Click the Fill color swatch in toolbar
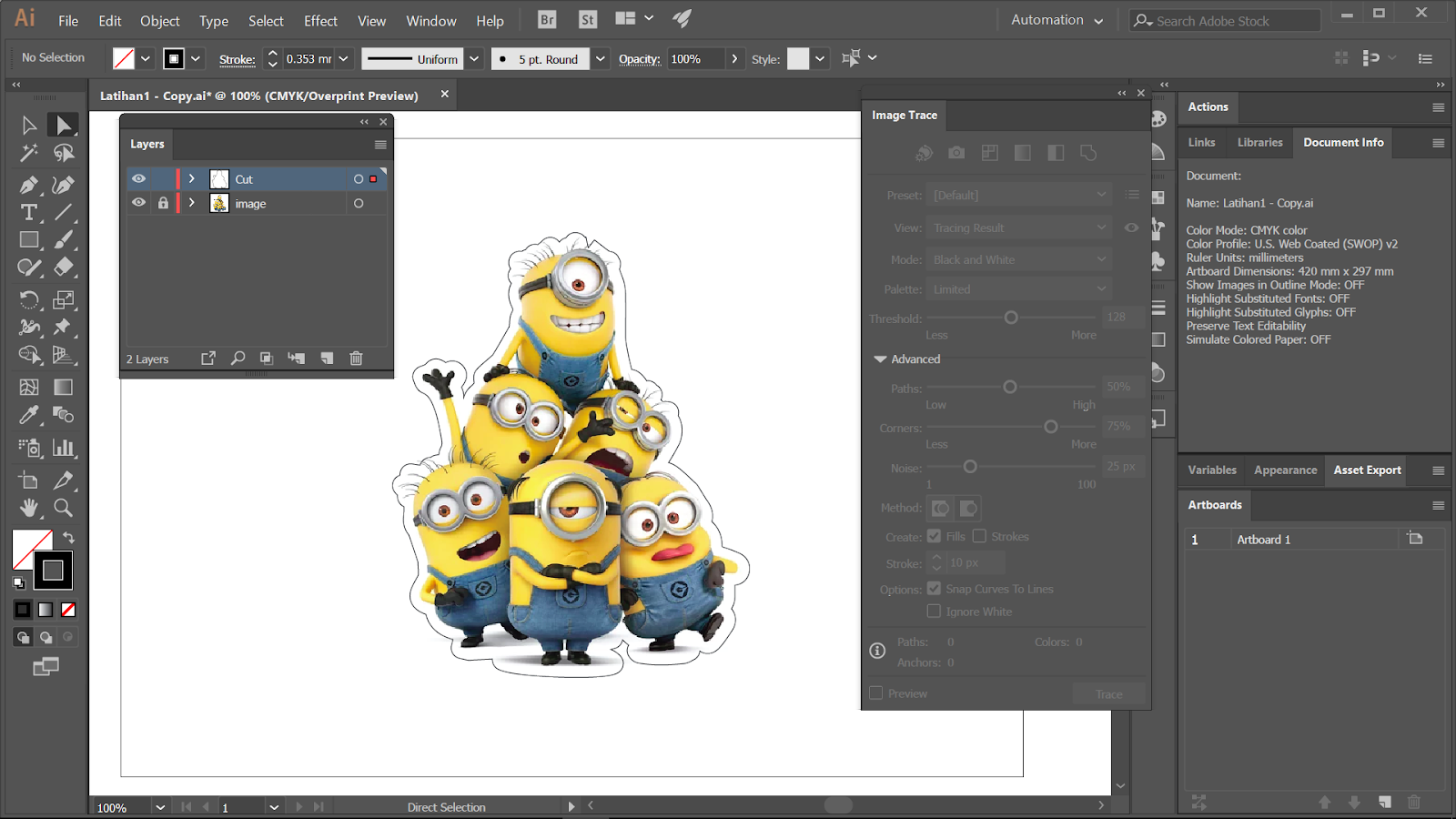The image size is (1456, 819). click(x=31, y=549)
